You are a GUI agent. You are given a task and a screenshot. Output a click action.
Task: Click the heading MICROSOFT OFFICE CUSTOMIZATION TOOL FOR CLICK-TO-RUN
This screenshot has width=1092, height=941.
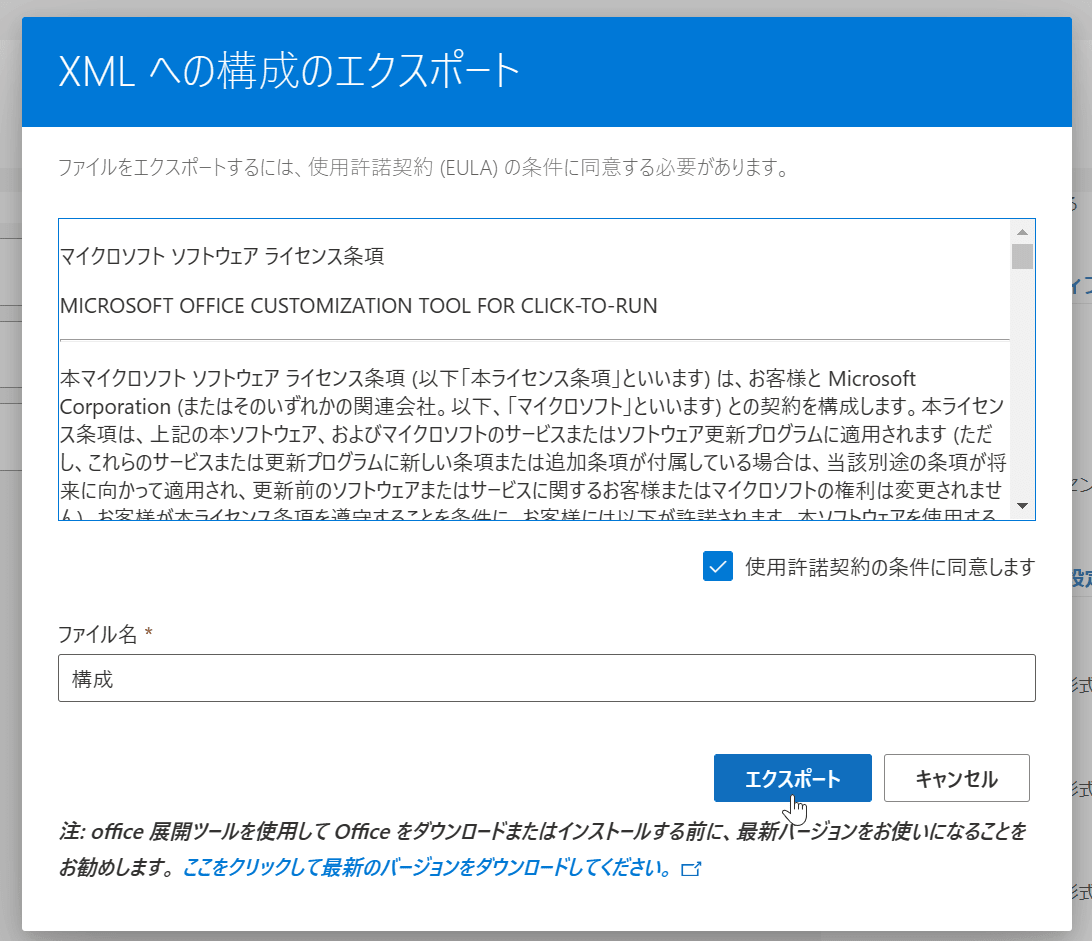click(x=359, y=306)
